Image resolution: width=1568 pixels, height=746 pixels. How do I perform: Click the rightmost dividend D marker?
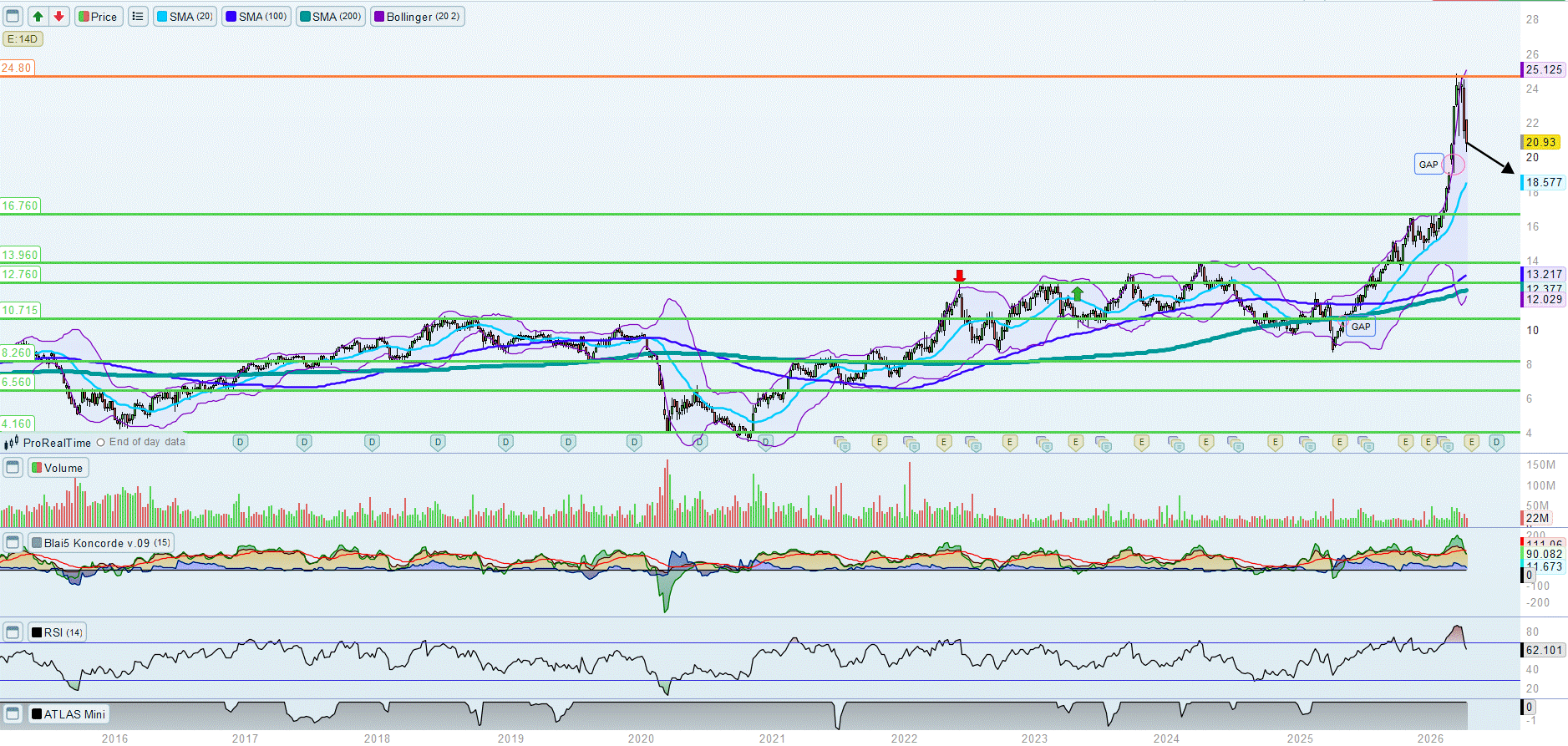pos(1496,442)
